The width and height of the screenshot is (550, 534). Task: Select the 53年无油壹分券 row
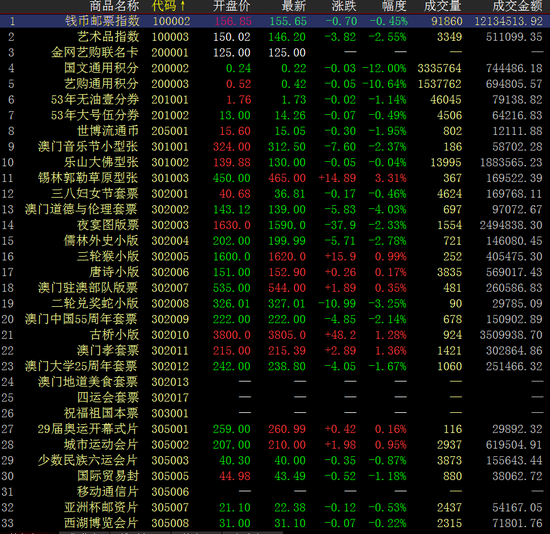pyautogui.click(x=275, y=100)
